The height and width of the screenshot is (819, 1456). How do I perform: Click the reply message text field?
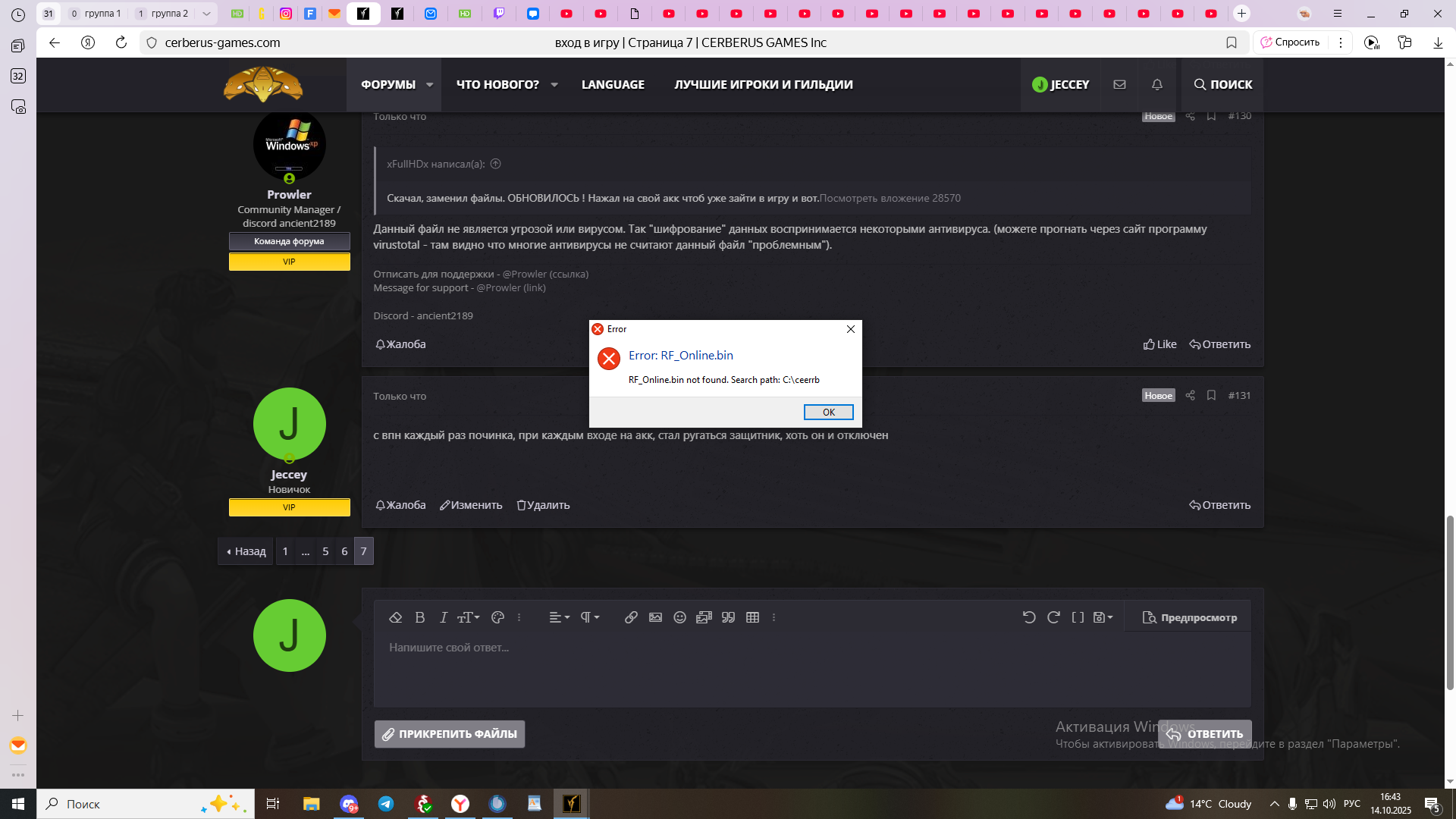point(811,667)
